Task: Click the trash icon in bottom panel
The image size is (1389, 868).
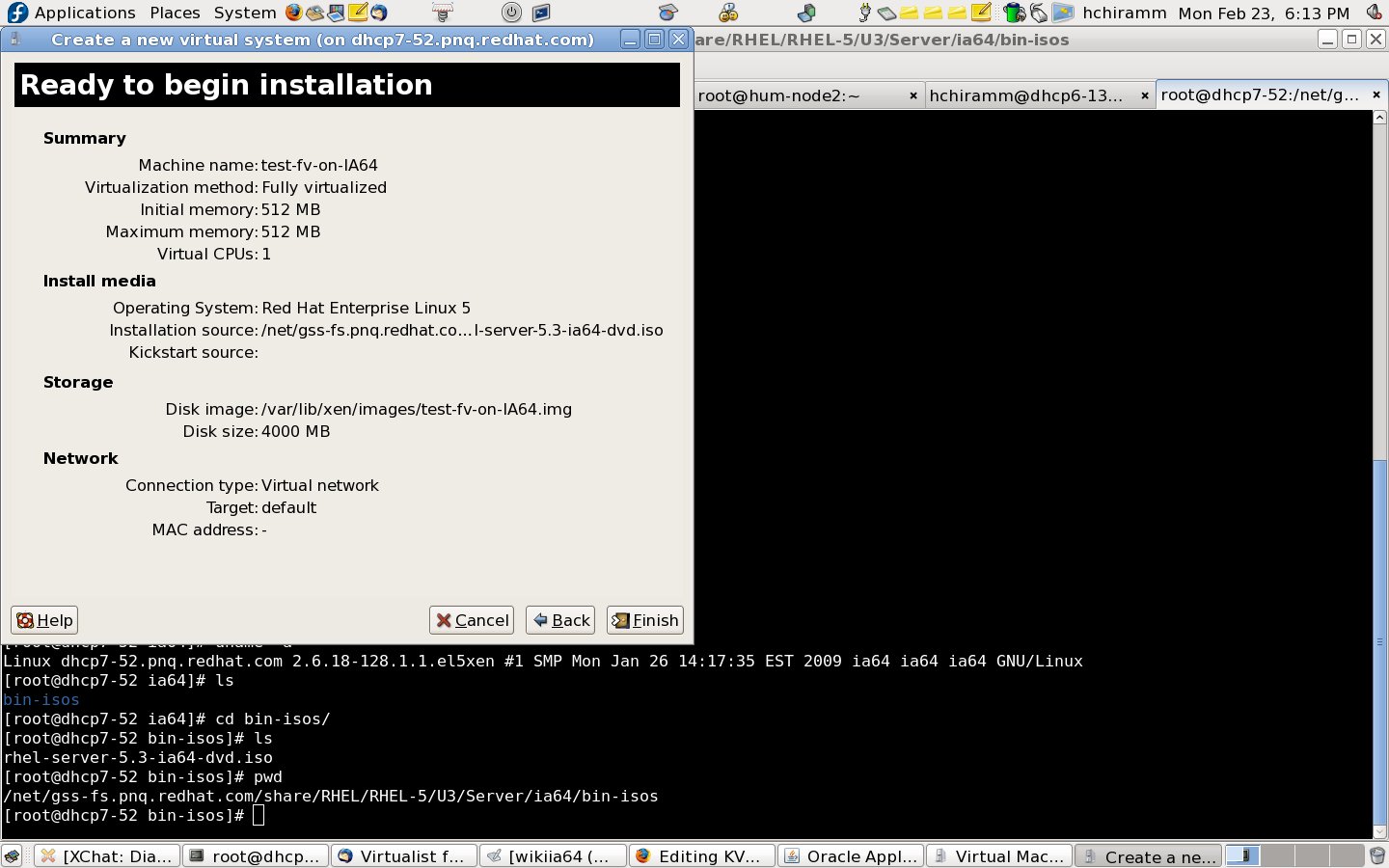Action: tap(1376, 856)
